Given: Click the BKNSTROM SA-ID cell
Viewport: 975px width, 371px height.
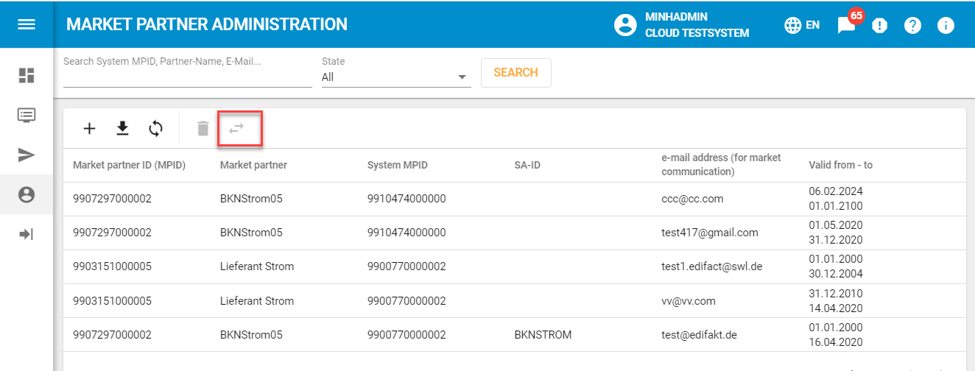Looking at the screenshot, I should pyautogui.click(x=543, y=335).
